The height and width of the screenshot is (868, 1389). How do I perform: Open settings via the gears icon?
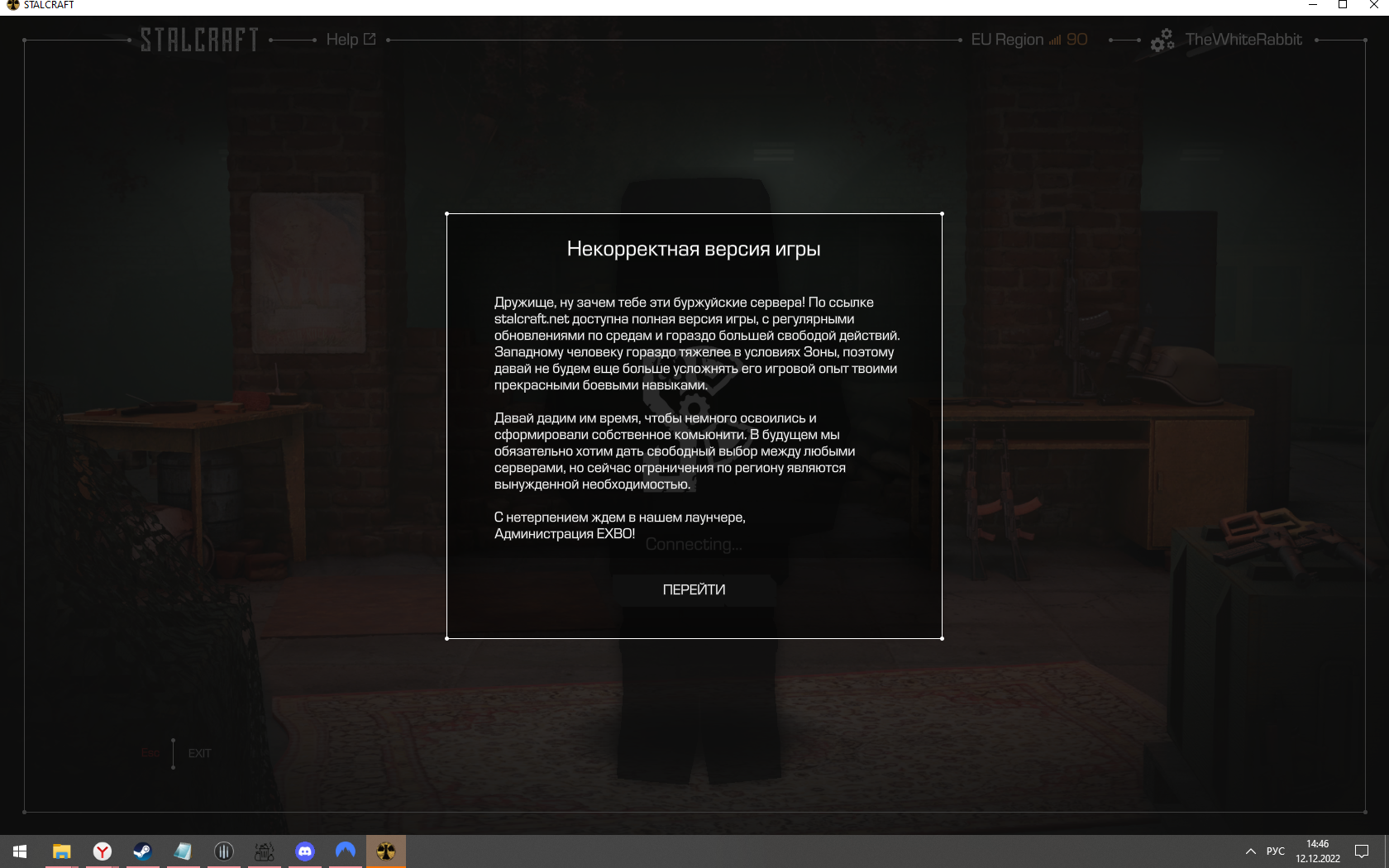tap(1162, 40)
